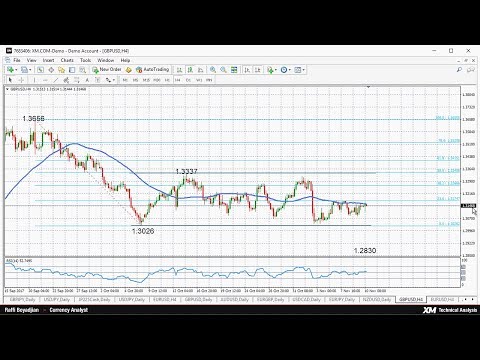Select the arrow Cursor tool
Screen dimensions: 480x360
coord(10,80)
